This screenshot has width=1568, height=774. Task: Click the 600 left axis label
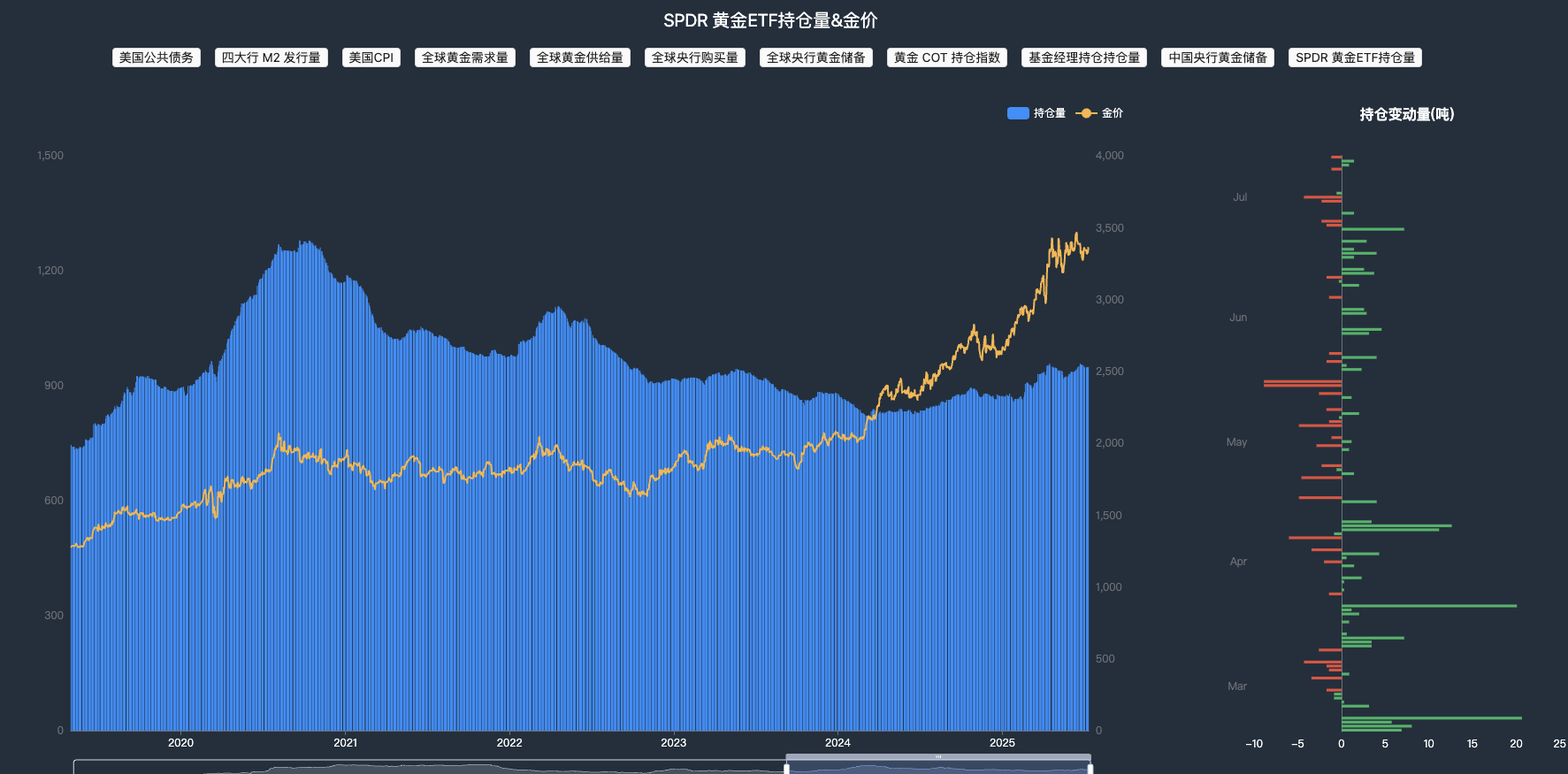(x=54, y=501)
